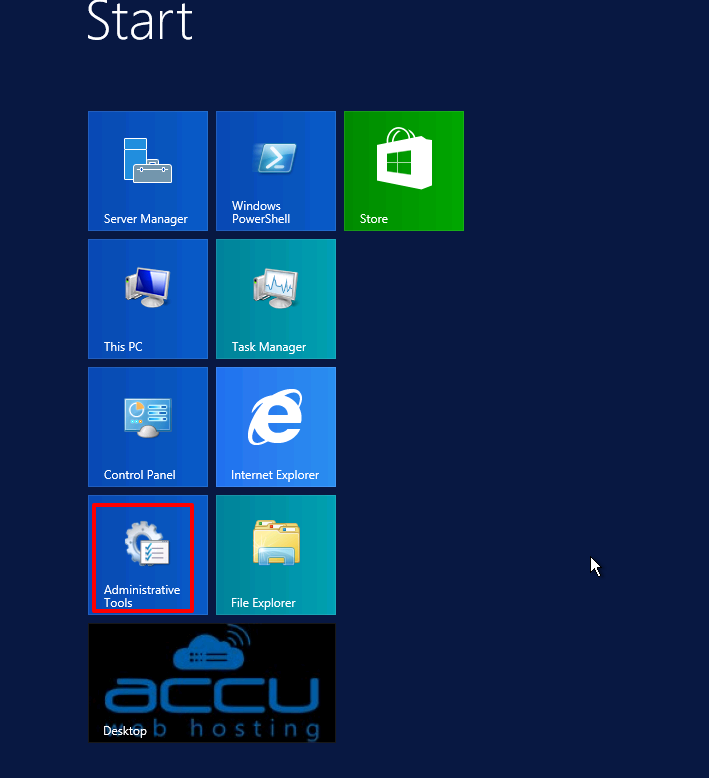Click the 'Server Manager' tile label

[146, 219]
